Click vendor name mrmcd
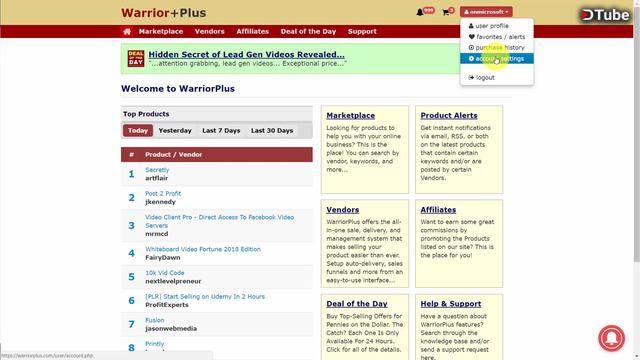Viewport: 640px width, 360px height. [x=157, y=234]
